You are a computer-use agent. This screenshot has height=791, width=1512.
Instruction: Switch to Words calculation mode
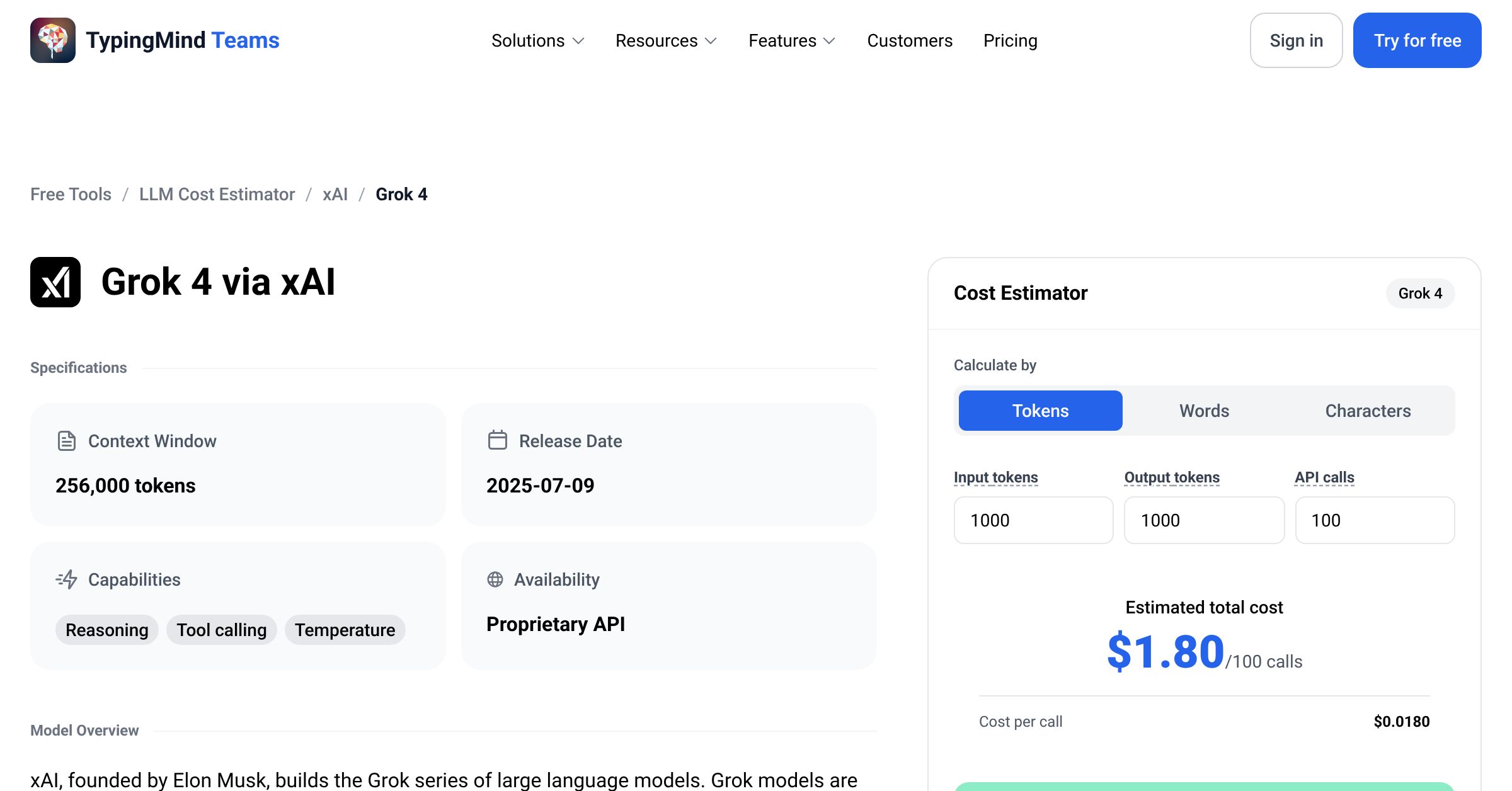click(x=1205, y=411)
